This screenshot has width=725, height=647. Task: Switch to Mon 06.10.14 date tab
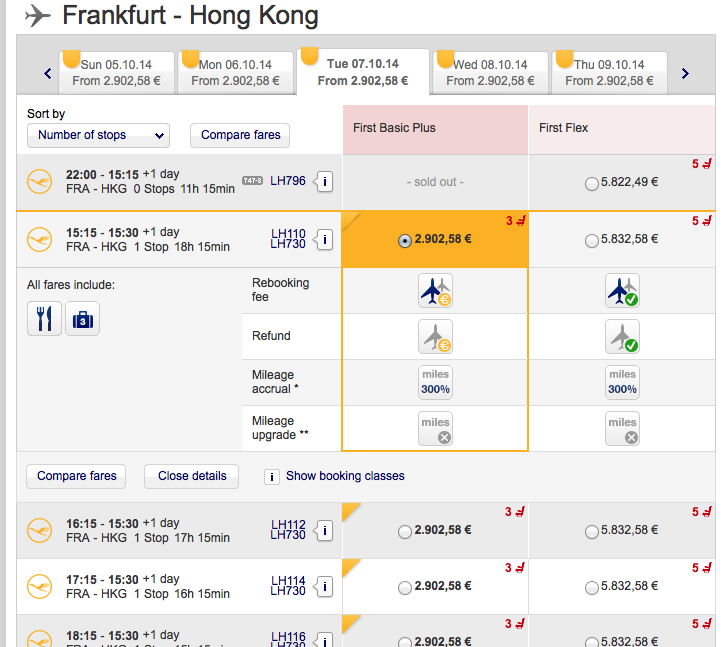[236, 73]
